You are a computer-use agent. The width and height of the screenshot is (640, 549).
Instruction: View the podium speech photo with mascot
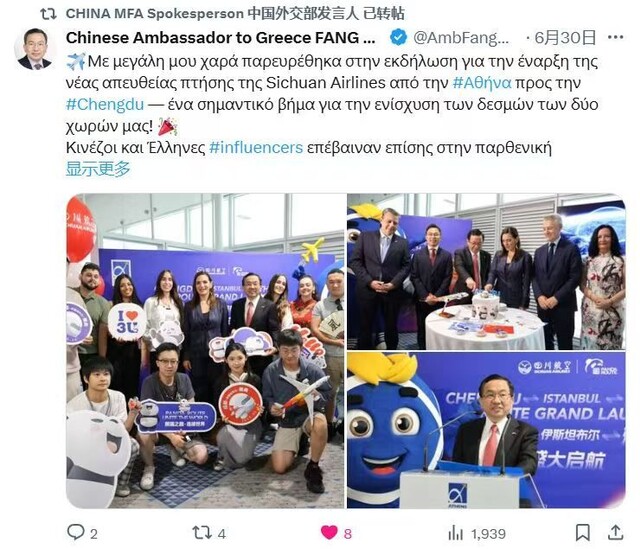(486, 430)
